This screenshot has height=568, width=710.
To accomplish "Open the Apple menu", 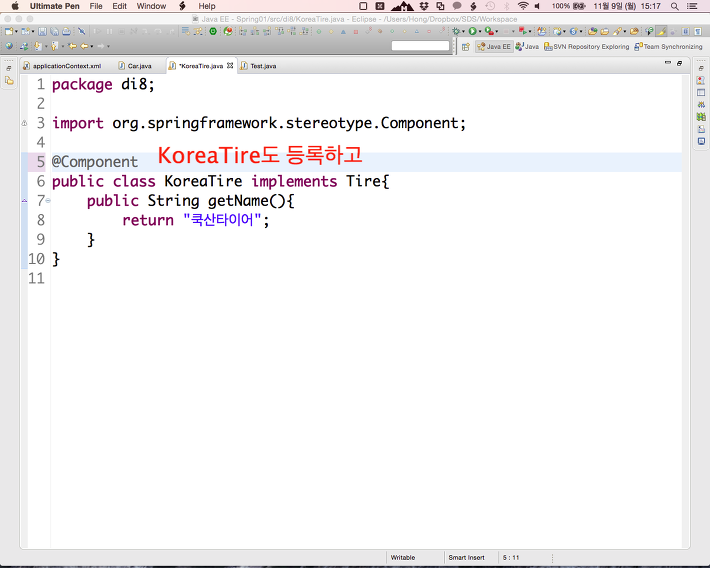I will 15,6.
